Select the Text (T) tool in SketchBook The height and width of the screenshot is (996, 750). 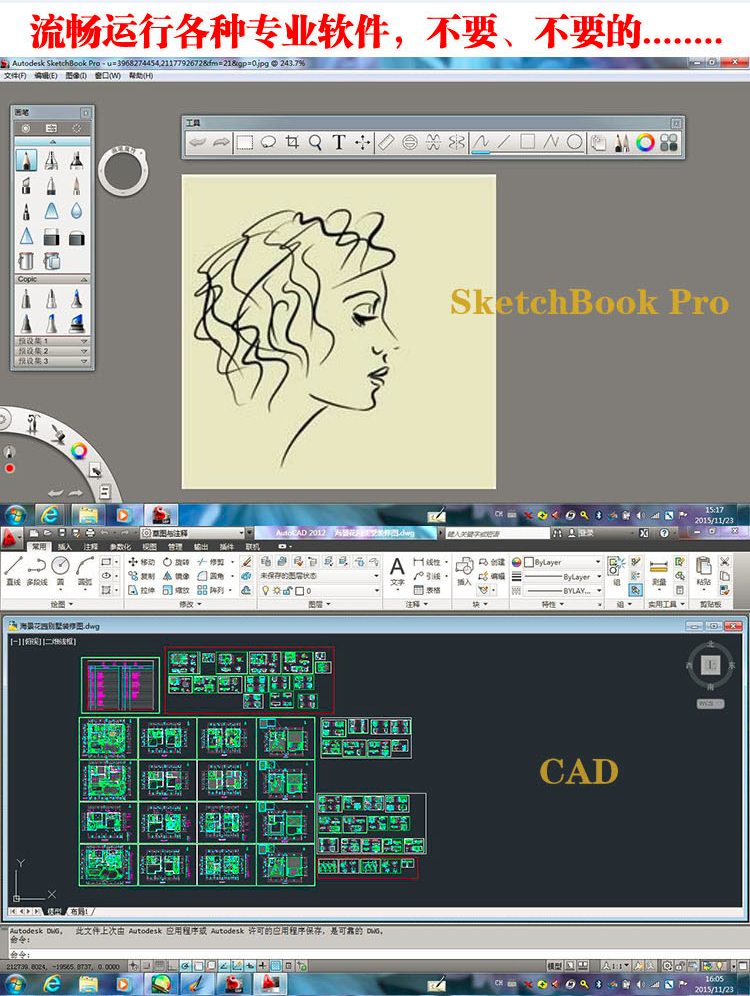pos(338,142)
